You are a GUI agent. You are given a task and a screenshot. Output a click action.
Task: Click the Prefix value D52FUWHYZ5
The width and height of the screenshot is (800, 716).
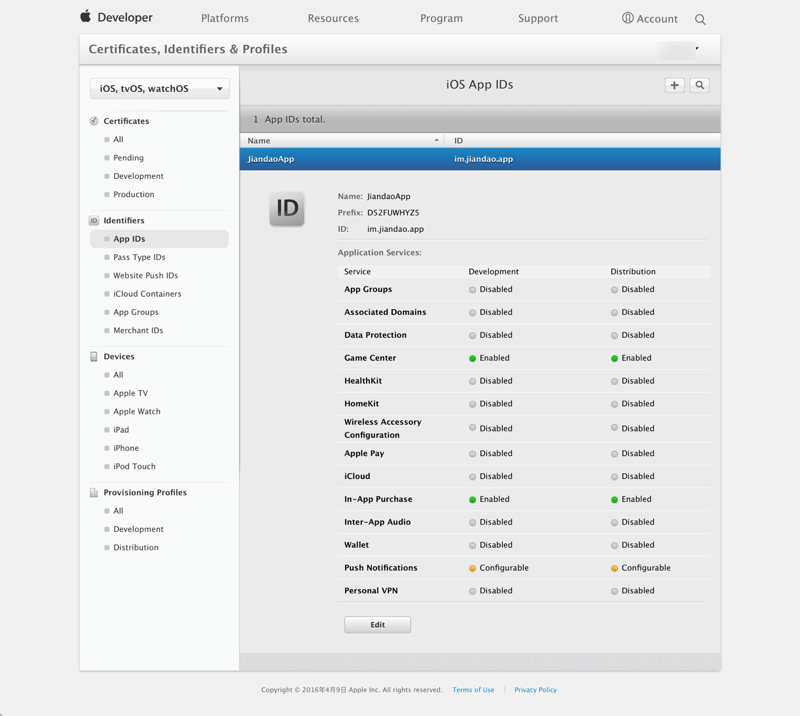393,213
